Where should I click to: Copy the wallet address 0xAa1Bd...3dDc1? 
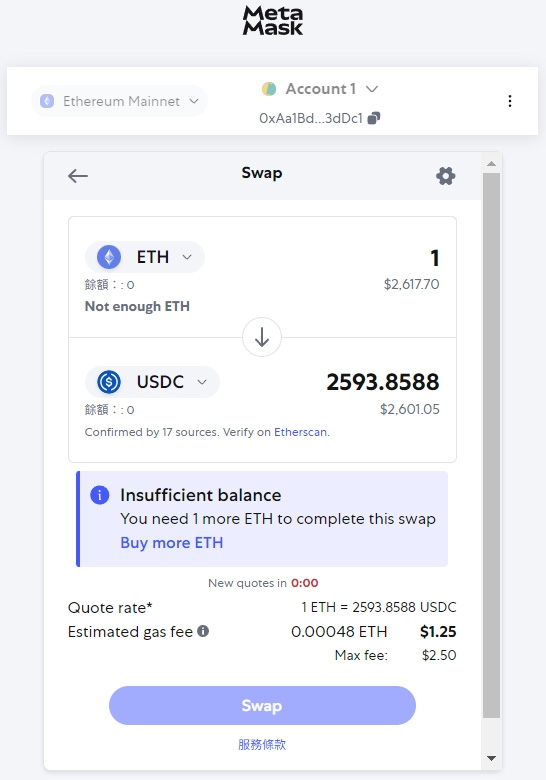(373, 118)
